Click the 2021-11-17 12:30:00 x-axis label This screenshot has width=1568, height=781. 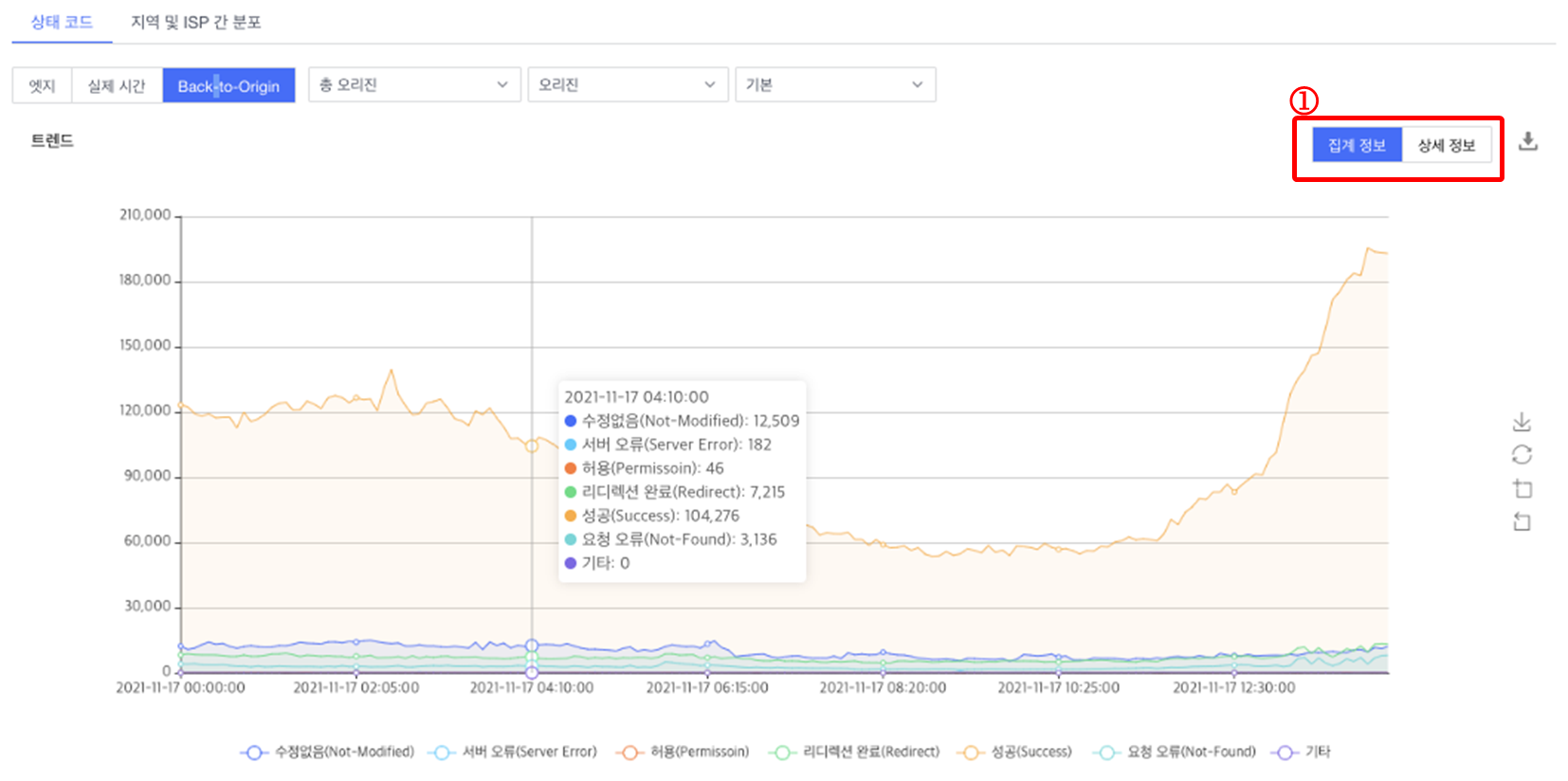coord(1233,687)
